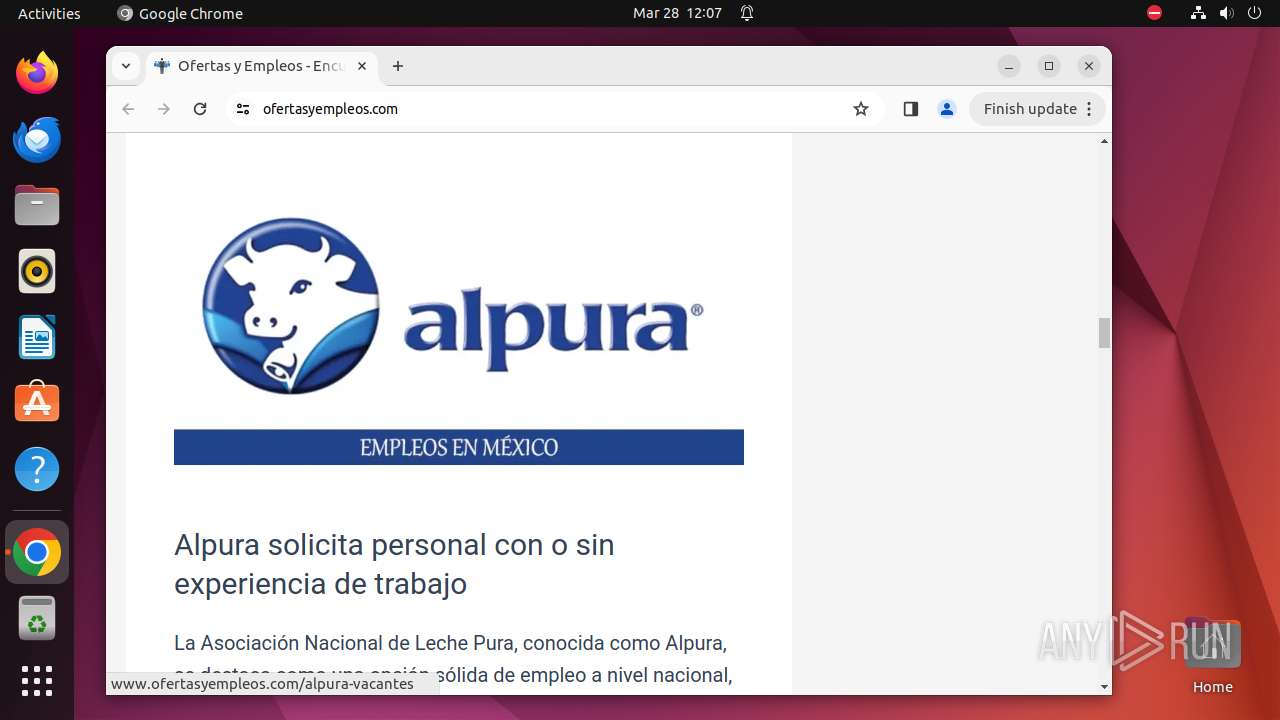
Task: Click the page scrollbar thumb
Action: pyautogui.click(x=1104, y=333)
